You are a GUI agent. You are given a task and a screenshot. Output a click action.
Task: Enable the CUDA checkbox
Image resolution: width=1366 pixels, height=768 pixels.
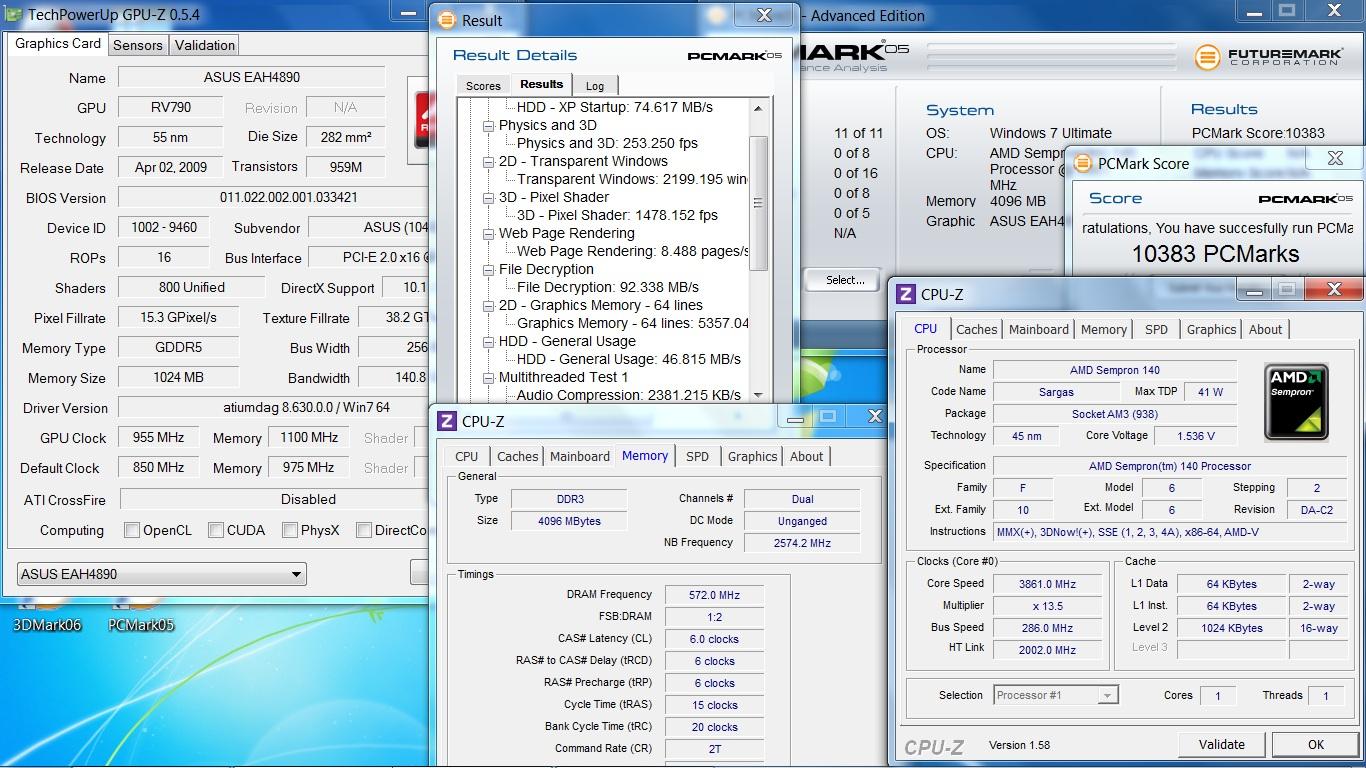click(216, 530)
